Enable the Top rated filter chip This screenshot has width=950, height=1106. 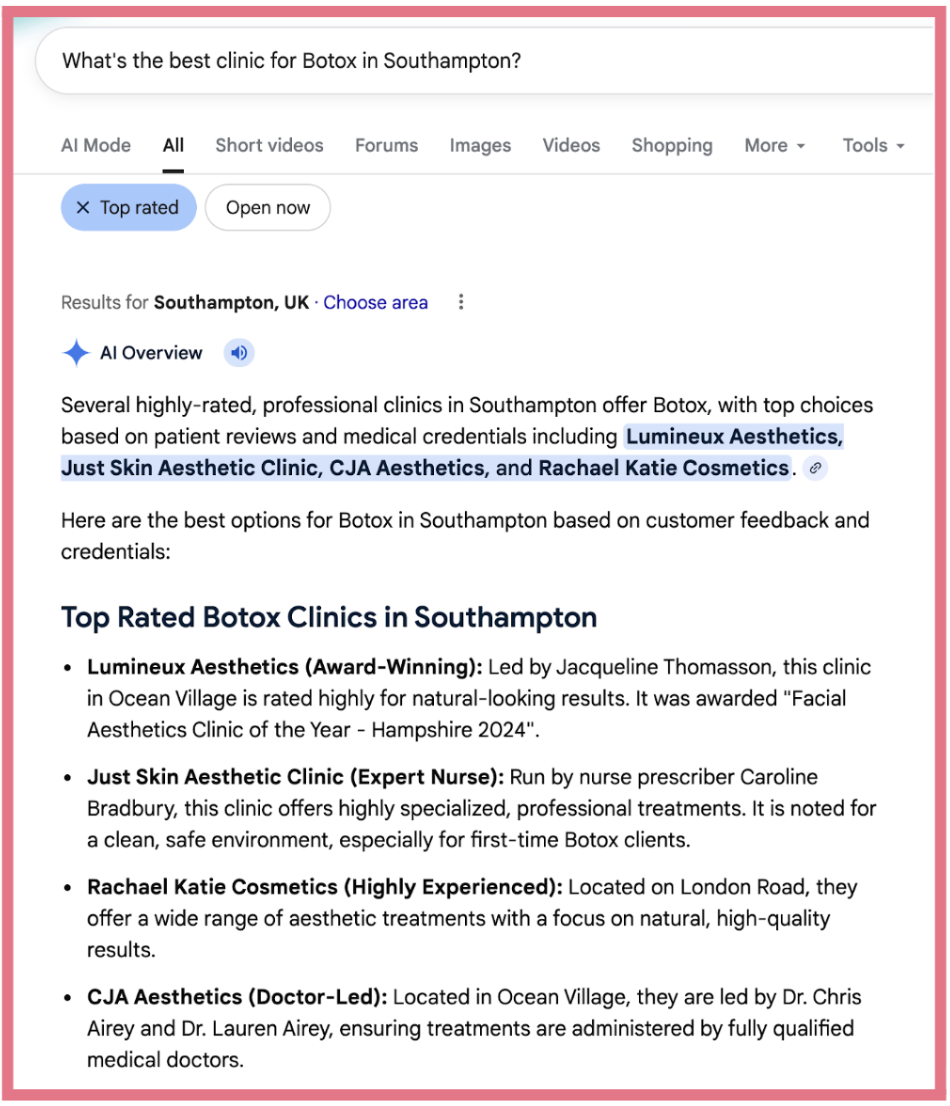point(134,207)
